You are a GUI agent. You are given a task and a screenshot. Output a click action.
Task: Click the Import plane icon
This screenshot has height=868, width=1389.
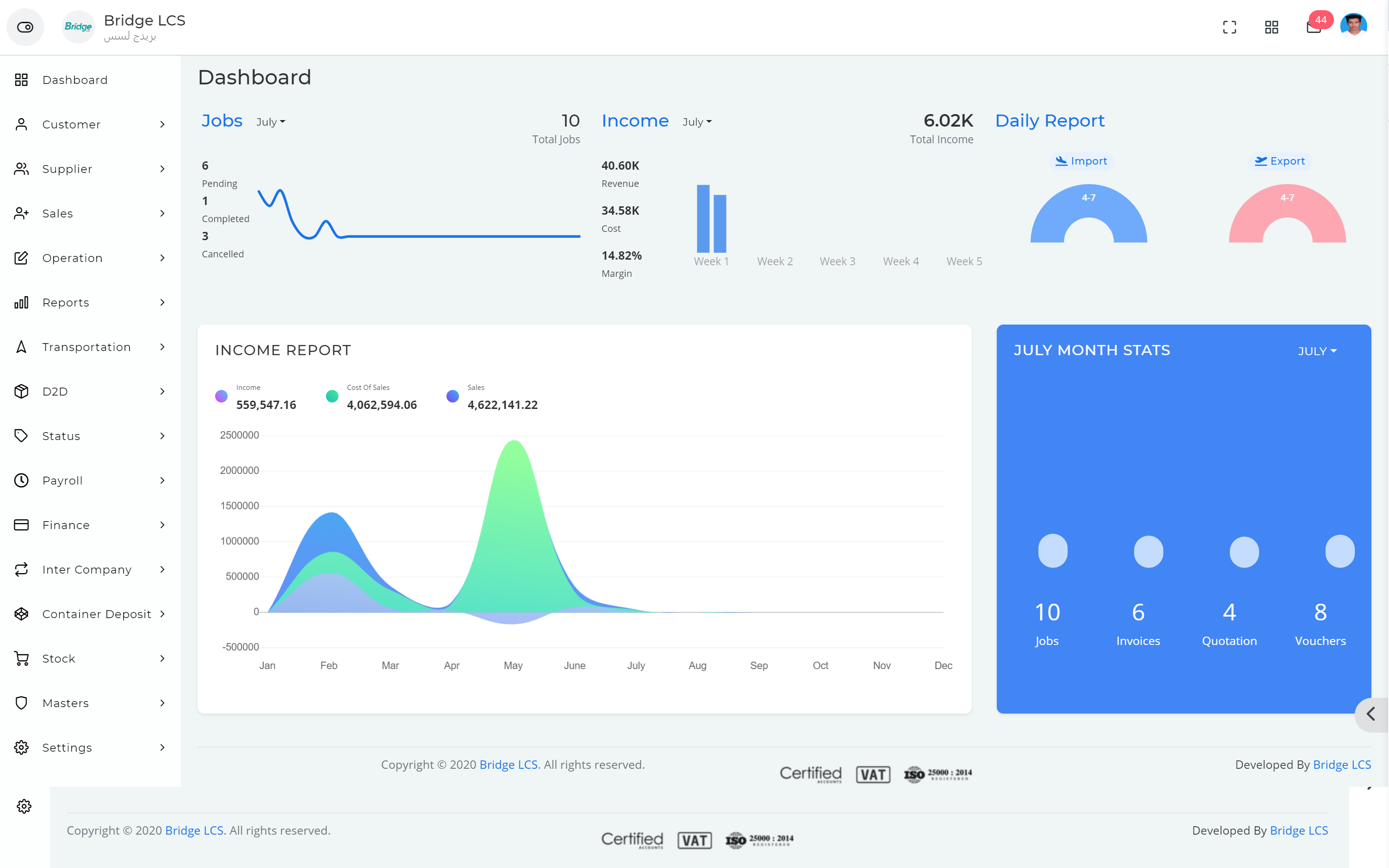tap(1061, 161)
